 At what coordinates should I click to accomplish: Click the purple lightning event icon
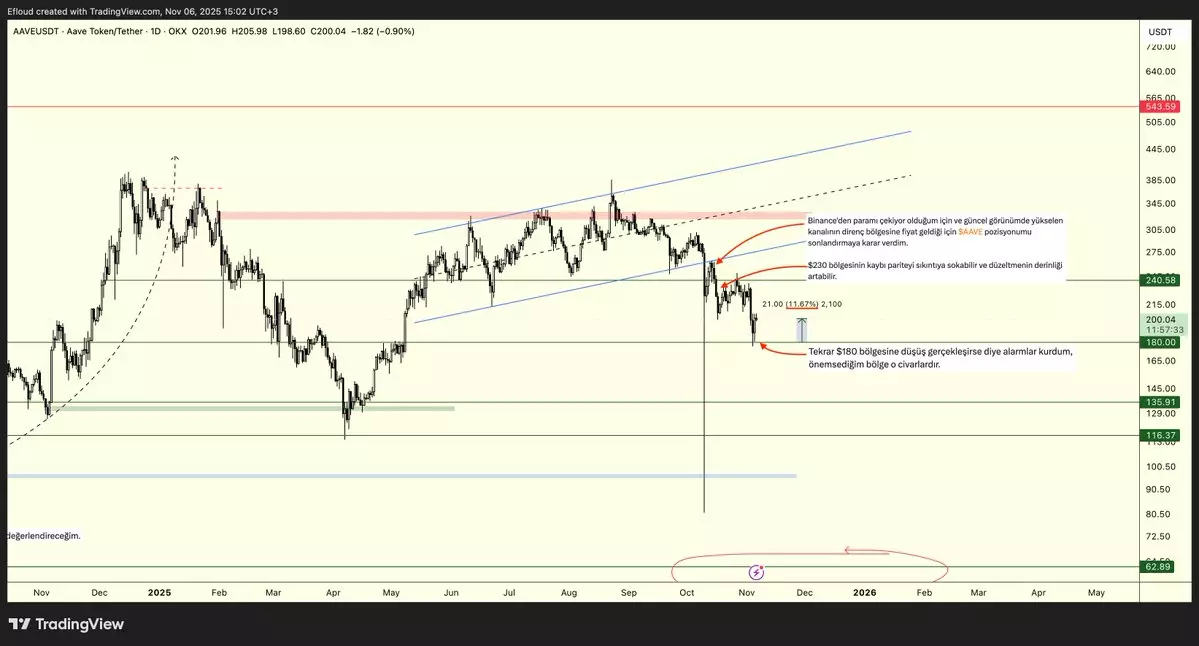pyautogui.click(x=757, y=572)
